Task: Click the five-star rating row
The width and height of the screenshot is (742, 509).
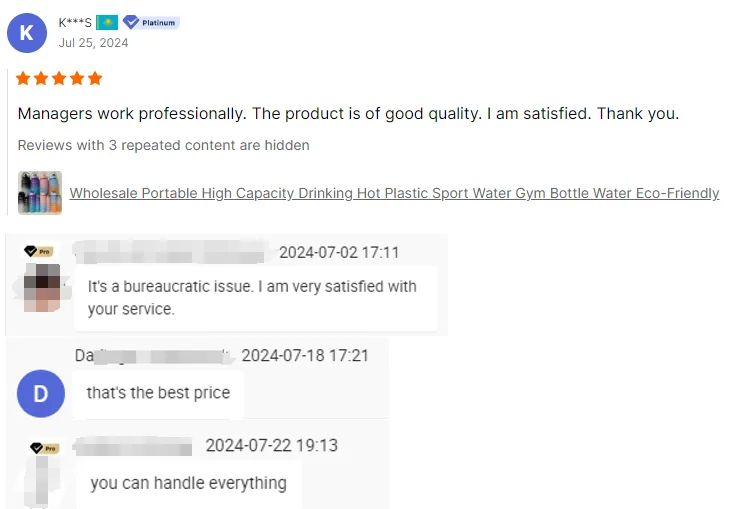Action: pyautogui.click(x=60, y=78)
